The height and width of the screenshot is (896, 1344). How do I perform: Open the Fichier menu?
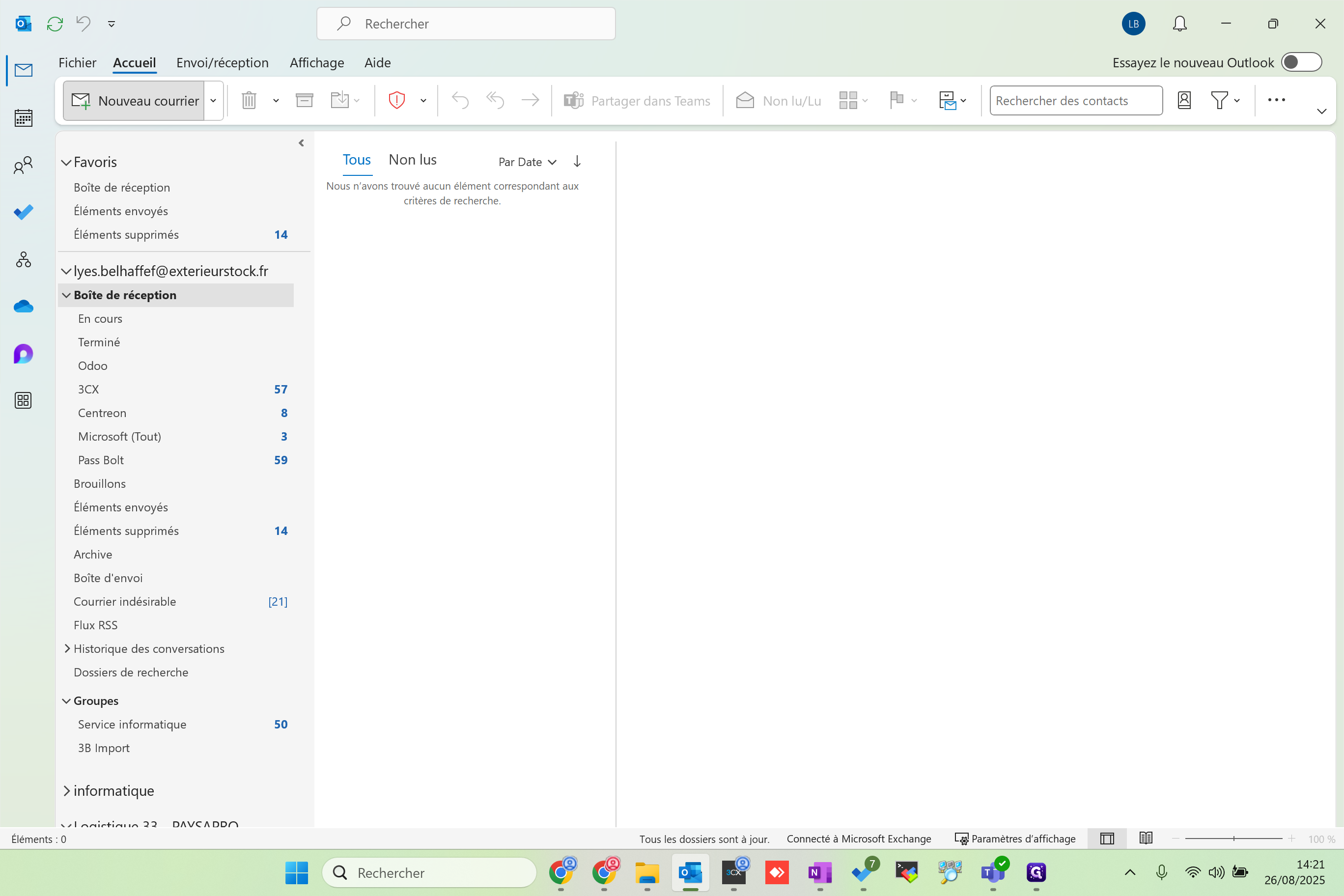point(77,62)
